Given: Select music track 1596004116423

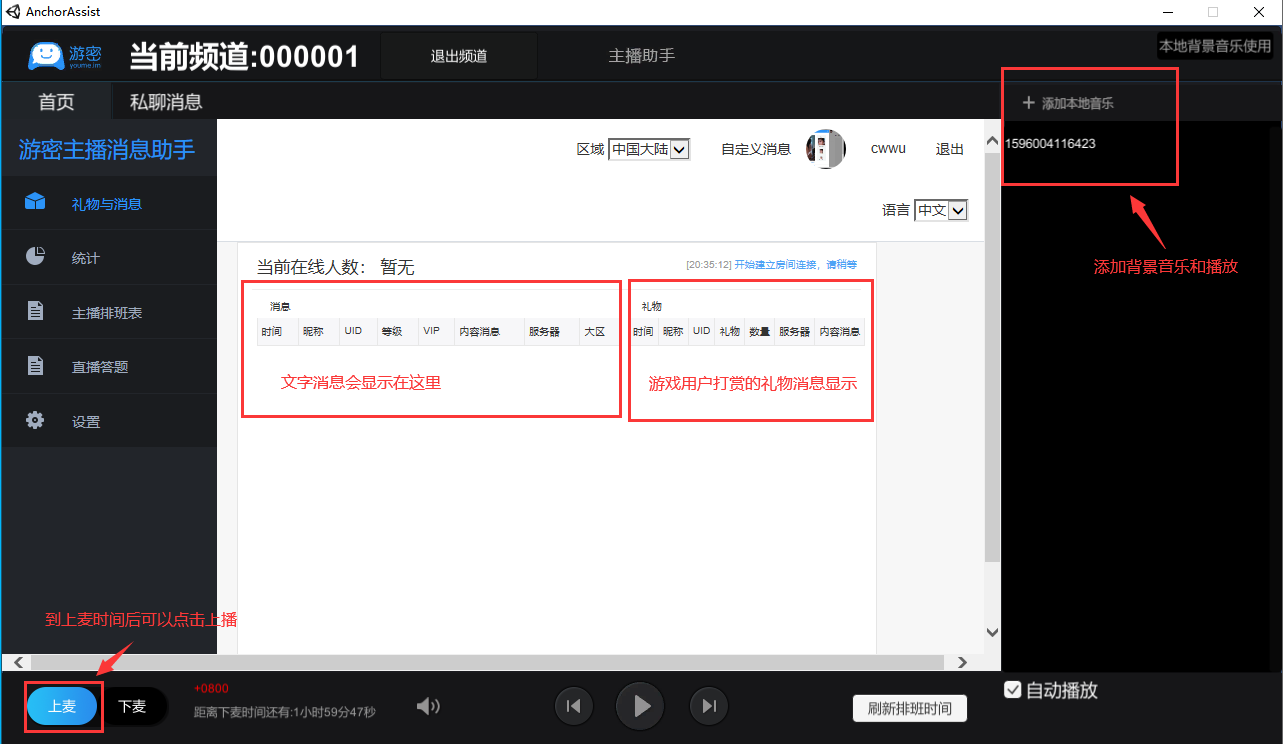Looking at the screenshot, I should pyautogui.click(x=1050, y=143).
